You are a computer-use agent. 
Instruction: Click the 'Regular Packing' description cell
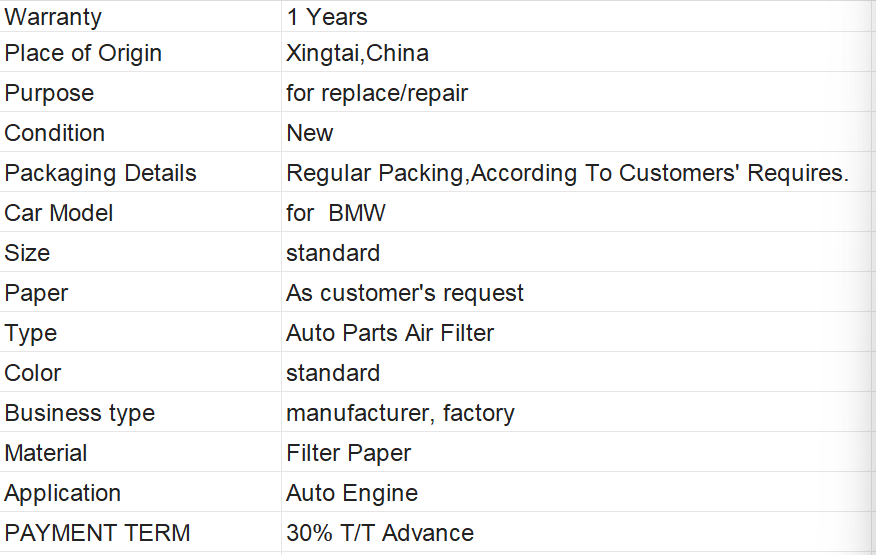point(567,173)
